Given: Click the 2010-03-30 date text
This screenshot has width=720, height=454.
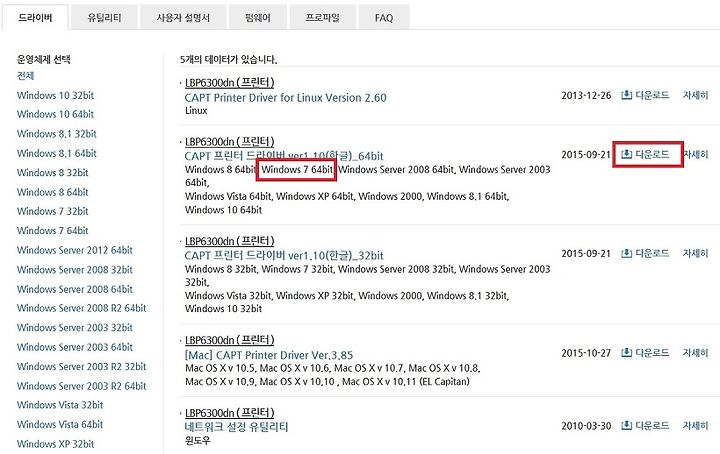Looking at the screenshot, I should point(586,426).
